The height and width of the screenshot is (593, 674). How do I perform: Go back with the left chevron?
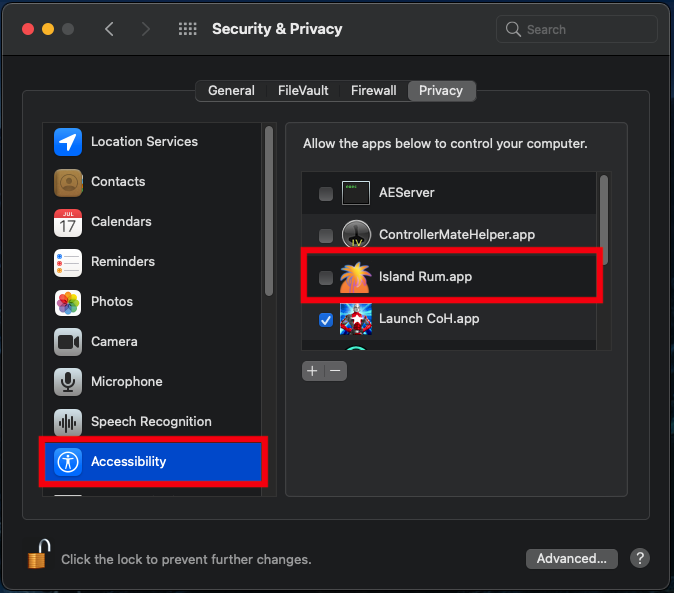click(x=109, y=29)
